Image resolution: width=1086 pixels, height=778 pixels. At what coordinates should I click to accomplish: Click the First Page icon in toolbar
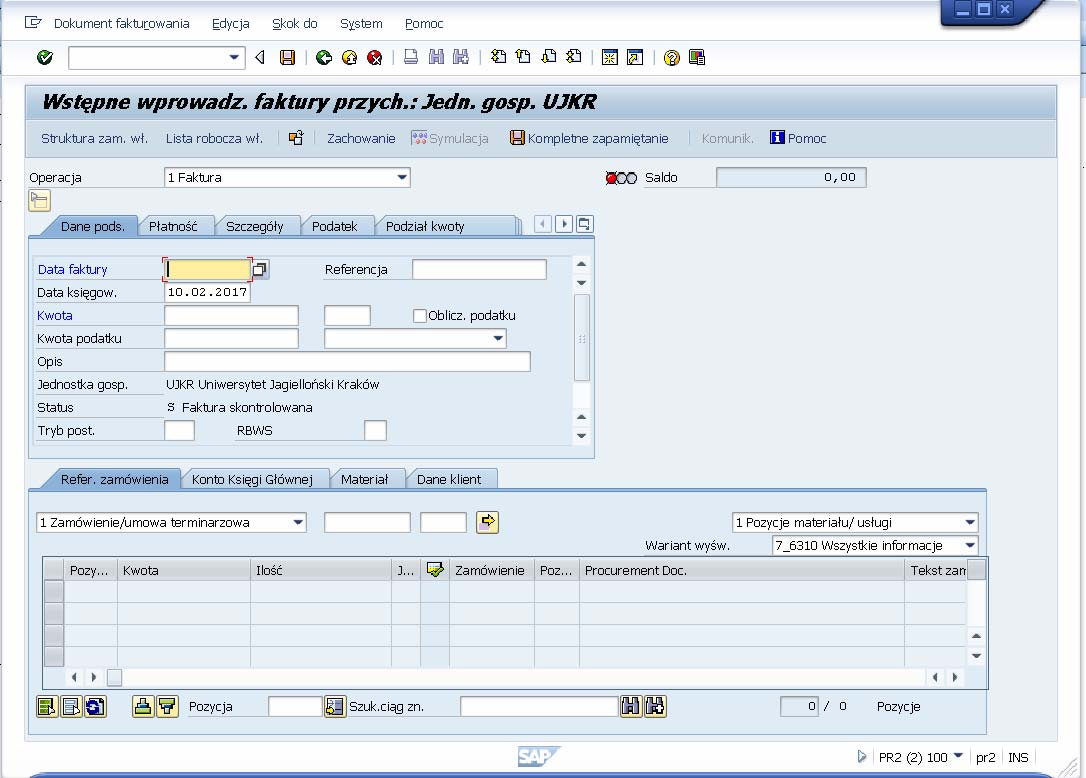coord(498,58)
